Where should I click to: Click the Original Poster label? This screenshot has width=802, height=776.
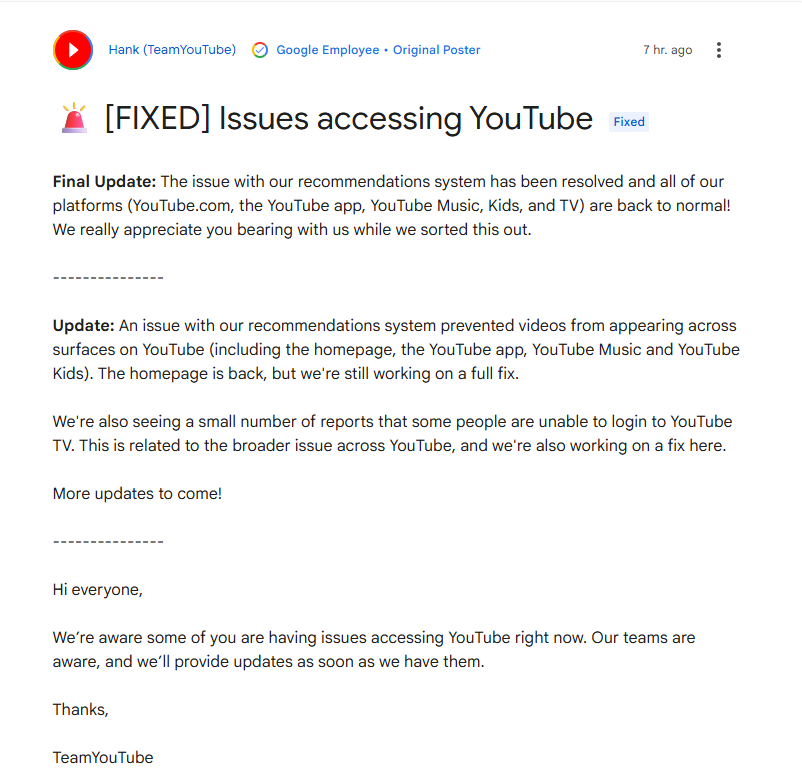tap(436, 49)
